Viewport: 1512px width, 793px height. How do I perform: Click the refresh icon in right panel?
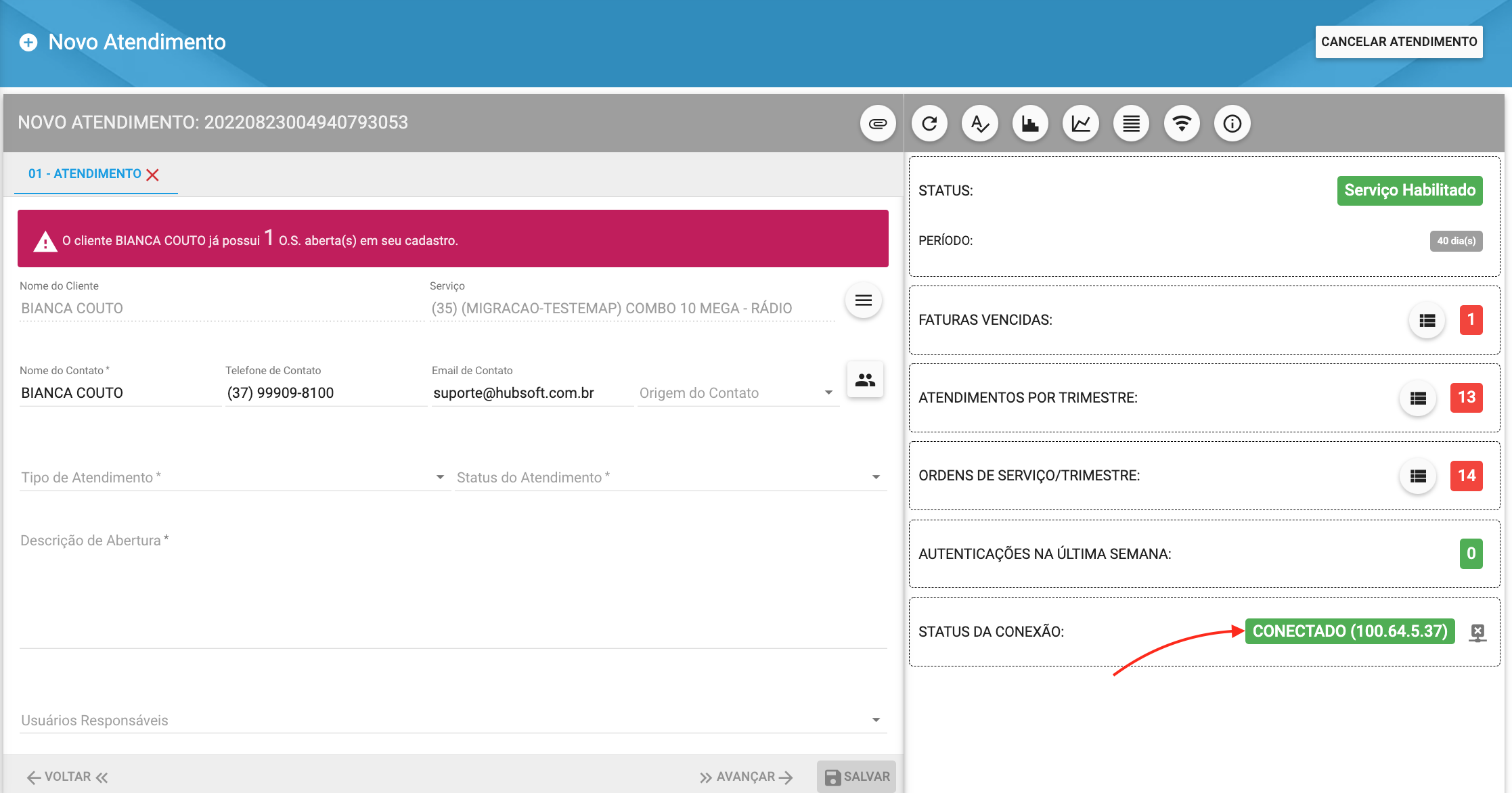[x=929, y=124]
